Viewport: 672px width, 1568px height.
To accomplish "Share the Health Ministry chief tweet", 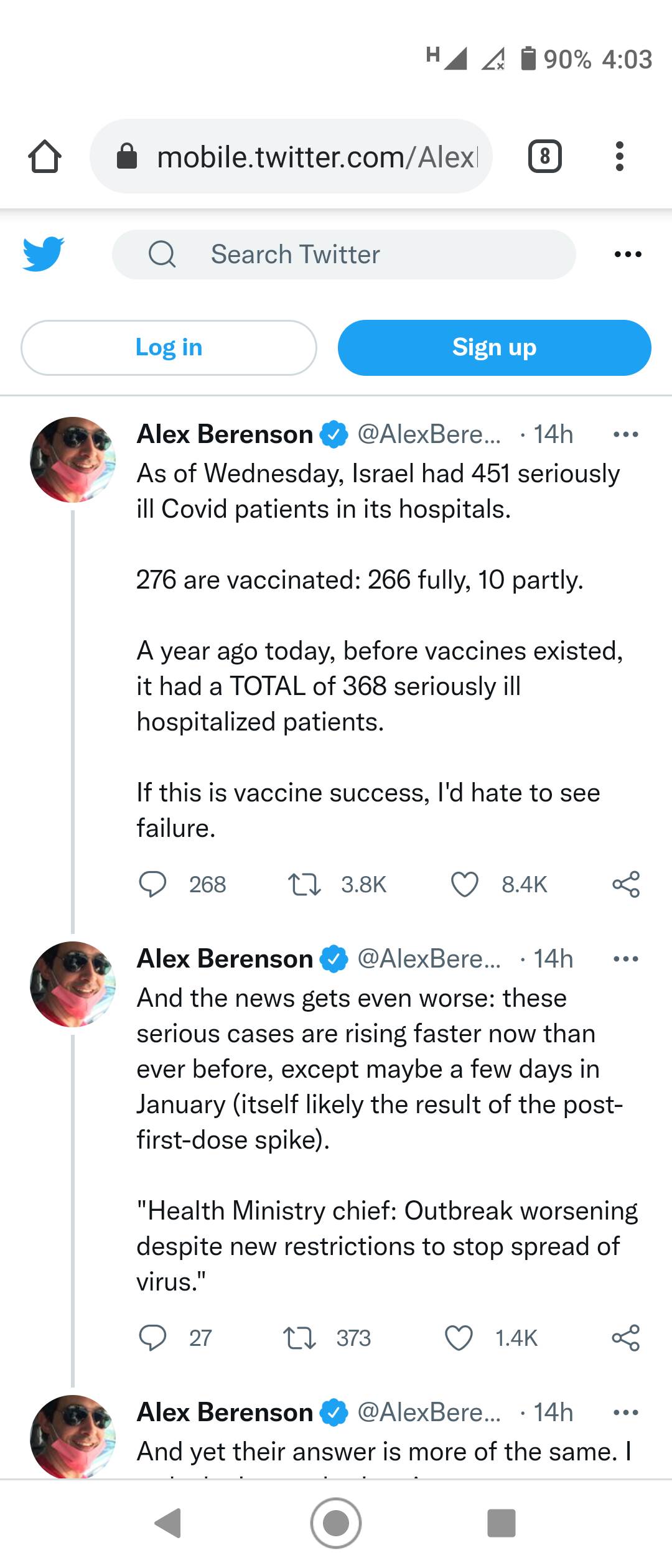I will (x=625, y=1338).
